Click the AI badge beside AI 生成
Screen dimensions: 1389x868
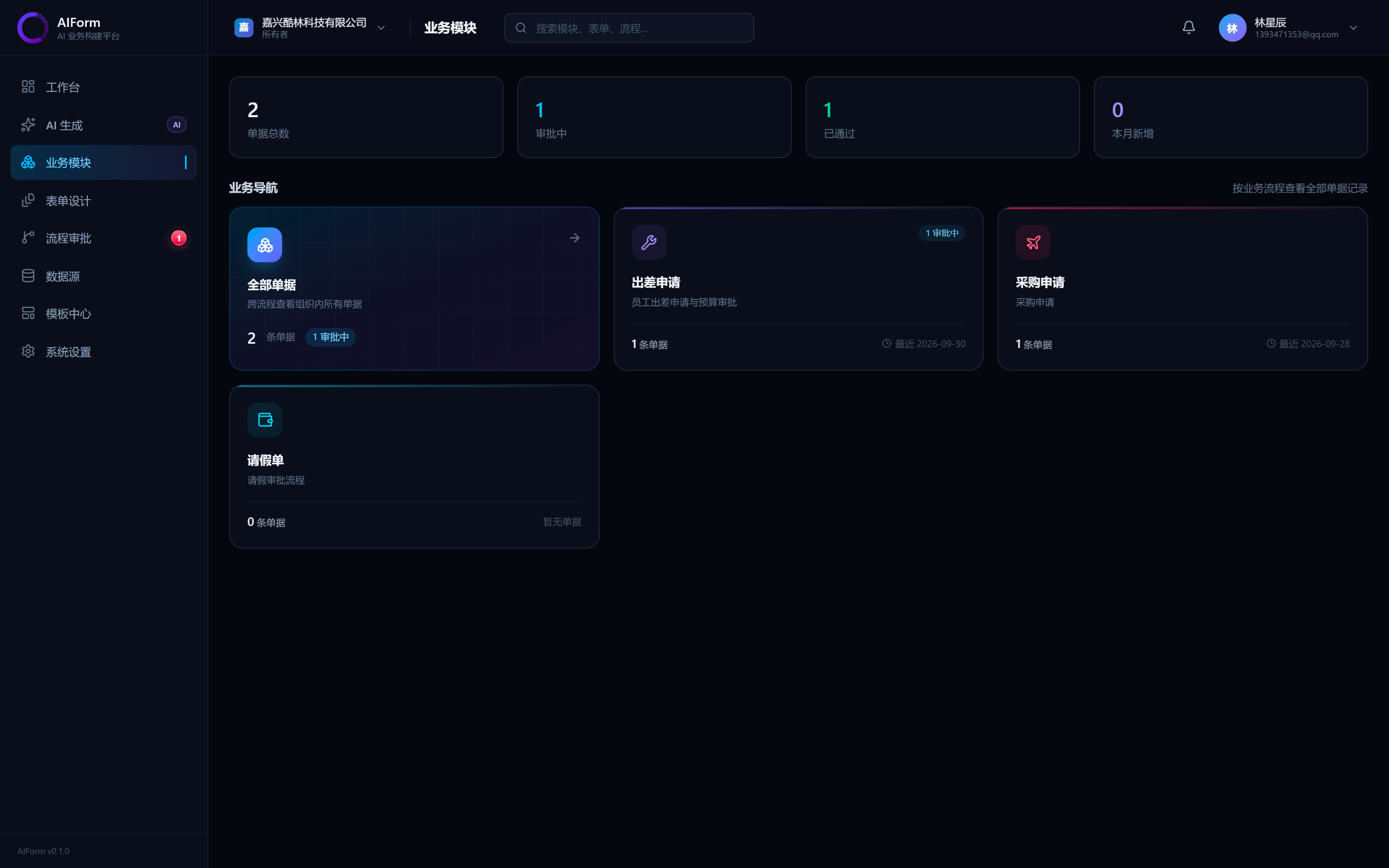[x=176, y=125]
